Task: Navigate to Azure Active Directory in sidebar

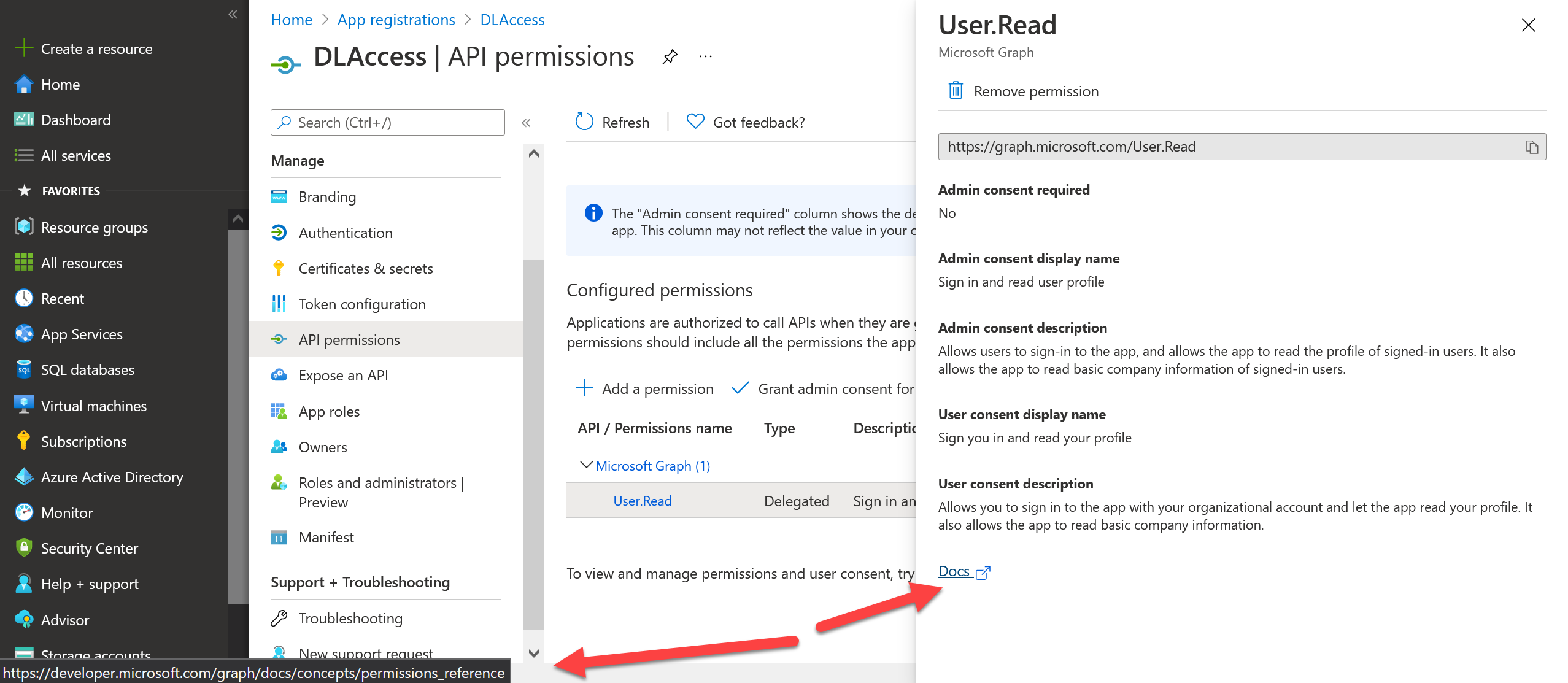Action: (112, 477)
